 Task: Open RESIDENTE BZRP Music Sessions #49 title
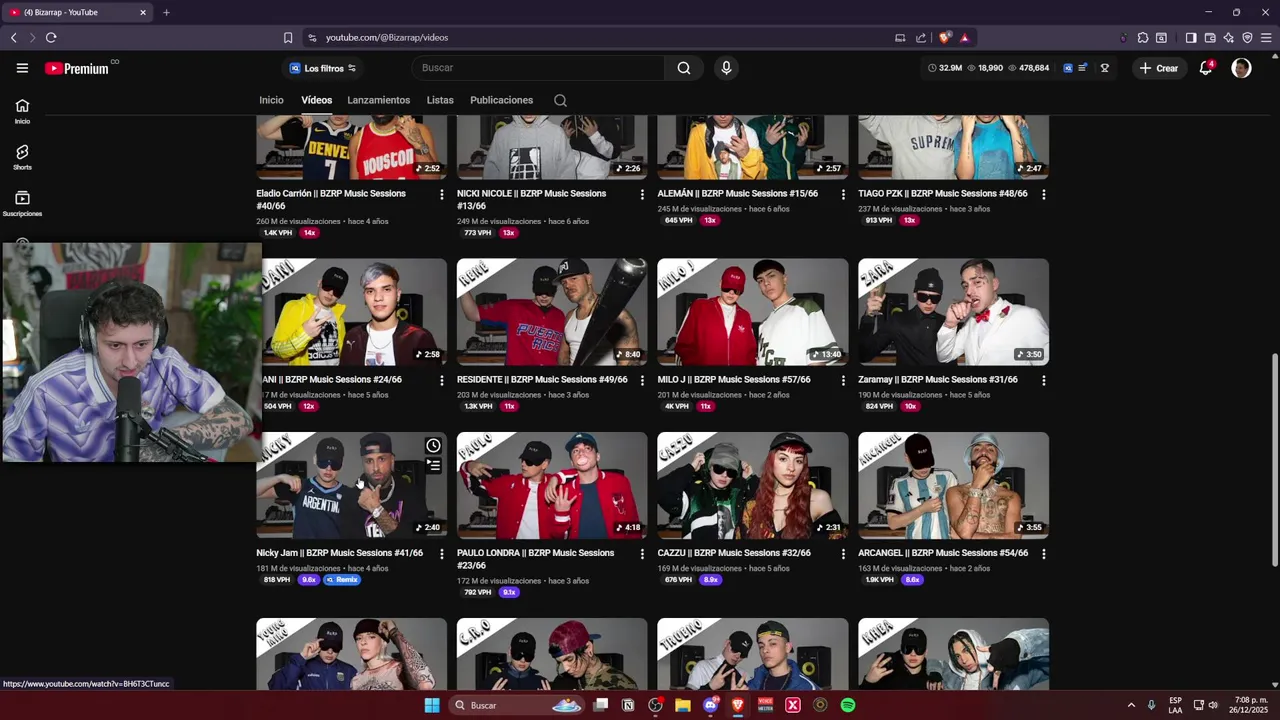(542, 380)
